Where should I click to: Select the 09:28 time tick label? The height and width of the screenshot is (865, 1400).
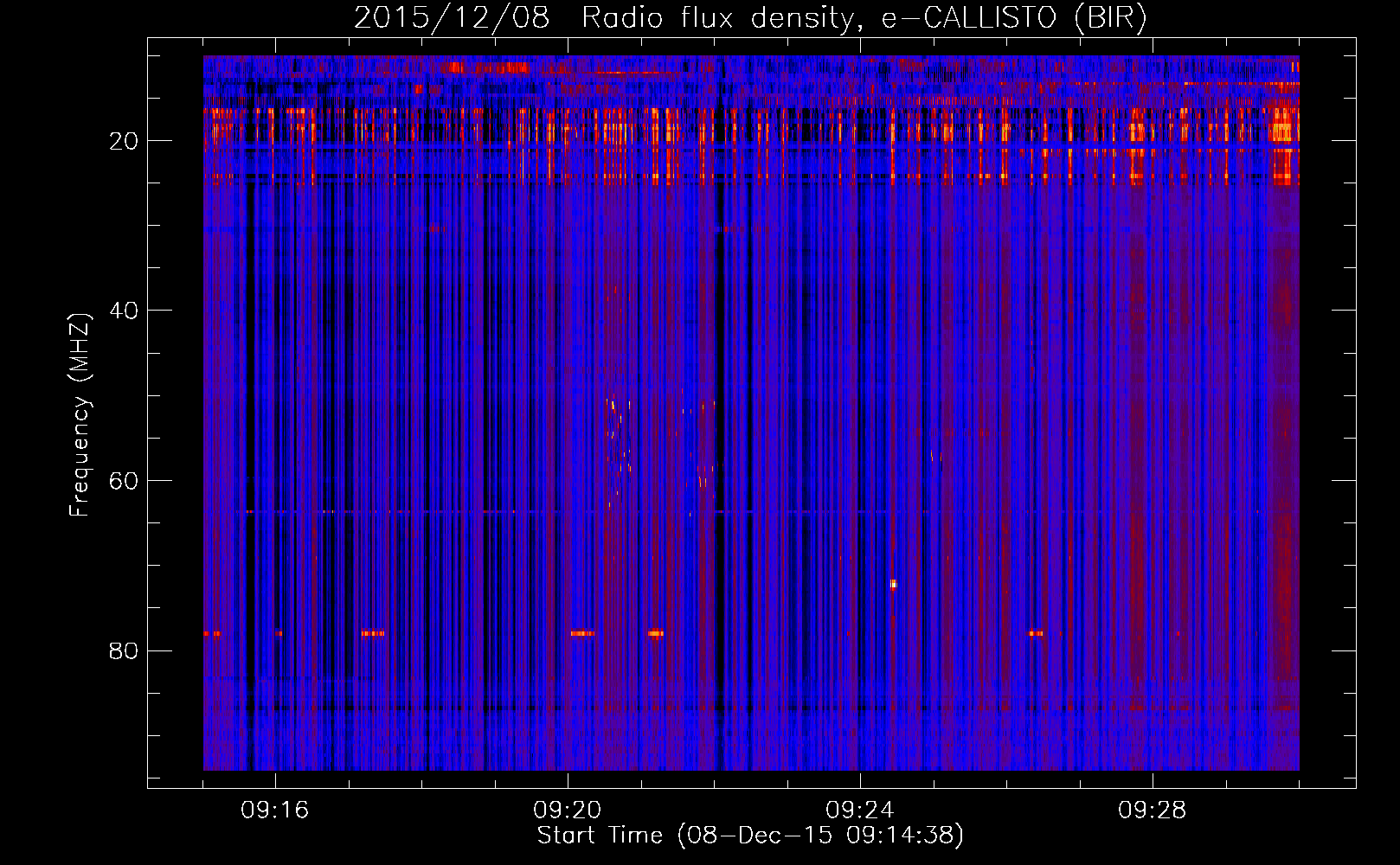(1153, 810)
